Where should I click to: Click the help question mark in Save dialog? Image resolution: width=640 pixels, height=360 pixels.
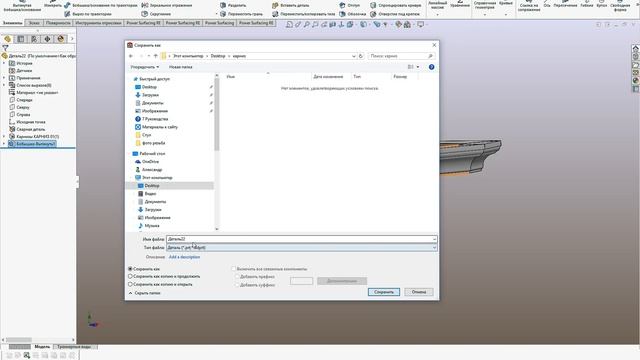coord(431,67)
